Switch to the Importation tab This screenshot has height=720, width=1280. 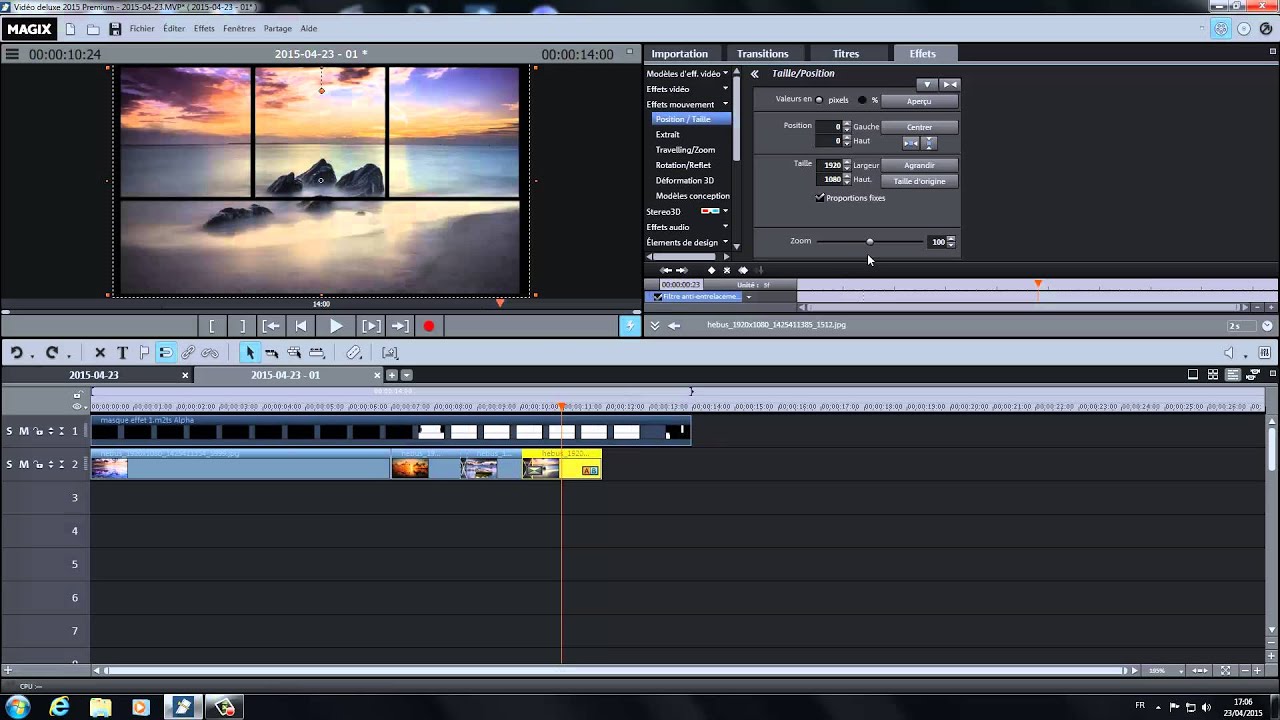[x=680, y=54]
